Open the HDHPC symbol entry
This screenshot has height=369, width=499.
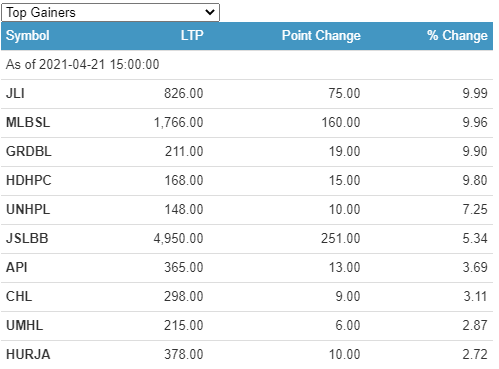pos(29,181)
